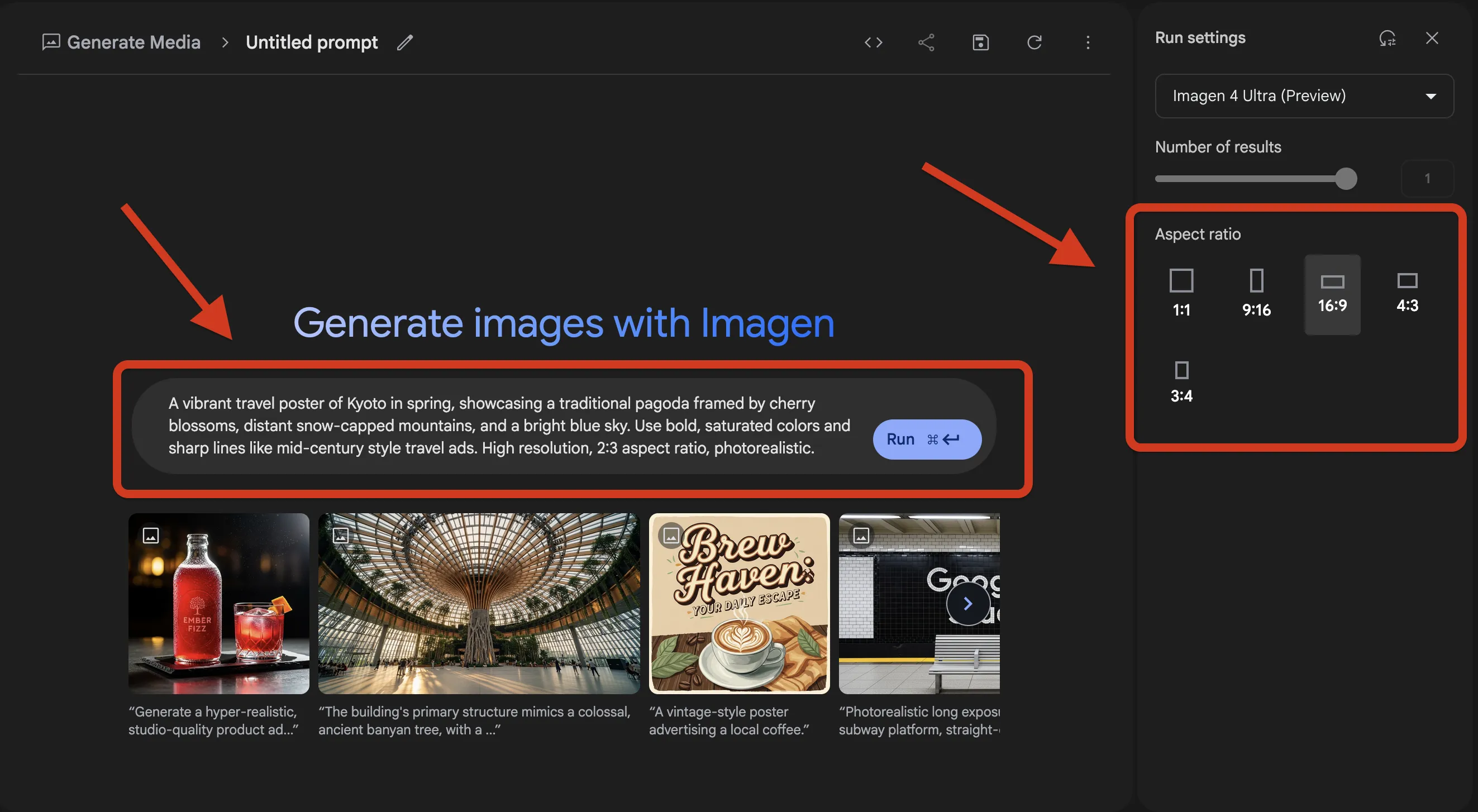Viewport: 1478px width, 812px height.
Task: Click the Get code brackets icon
Action: (x=873, y=42)
